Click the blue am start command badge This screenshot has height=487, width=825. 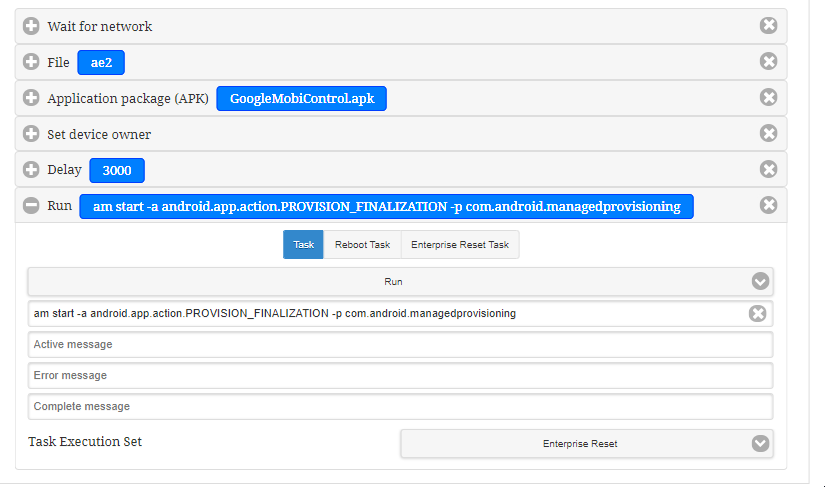(386, 207)
